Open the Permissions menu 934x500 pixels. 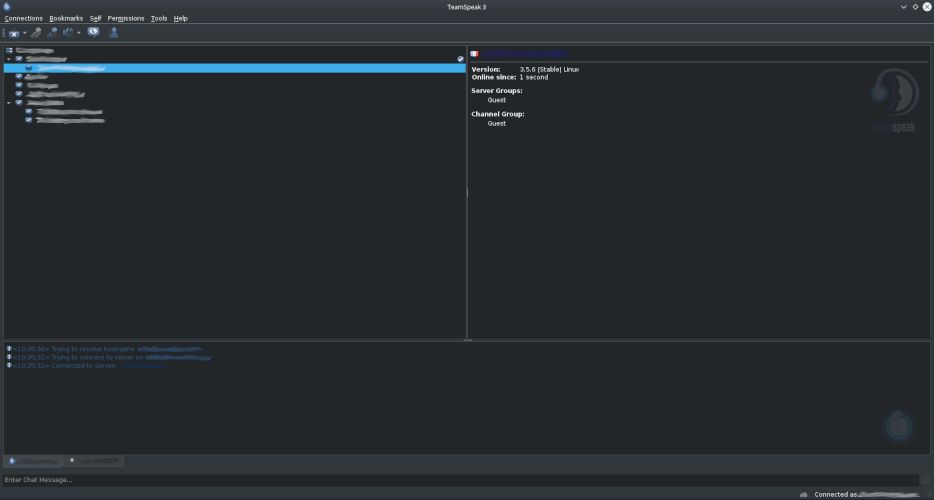pos(126,18)
